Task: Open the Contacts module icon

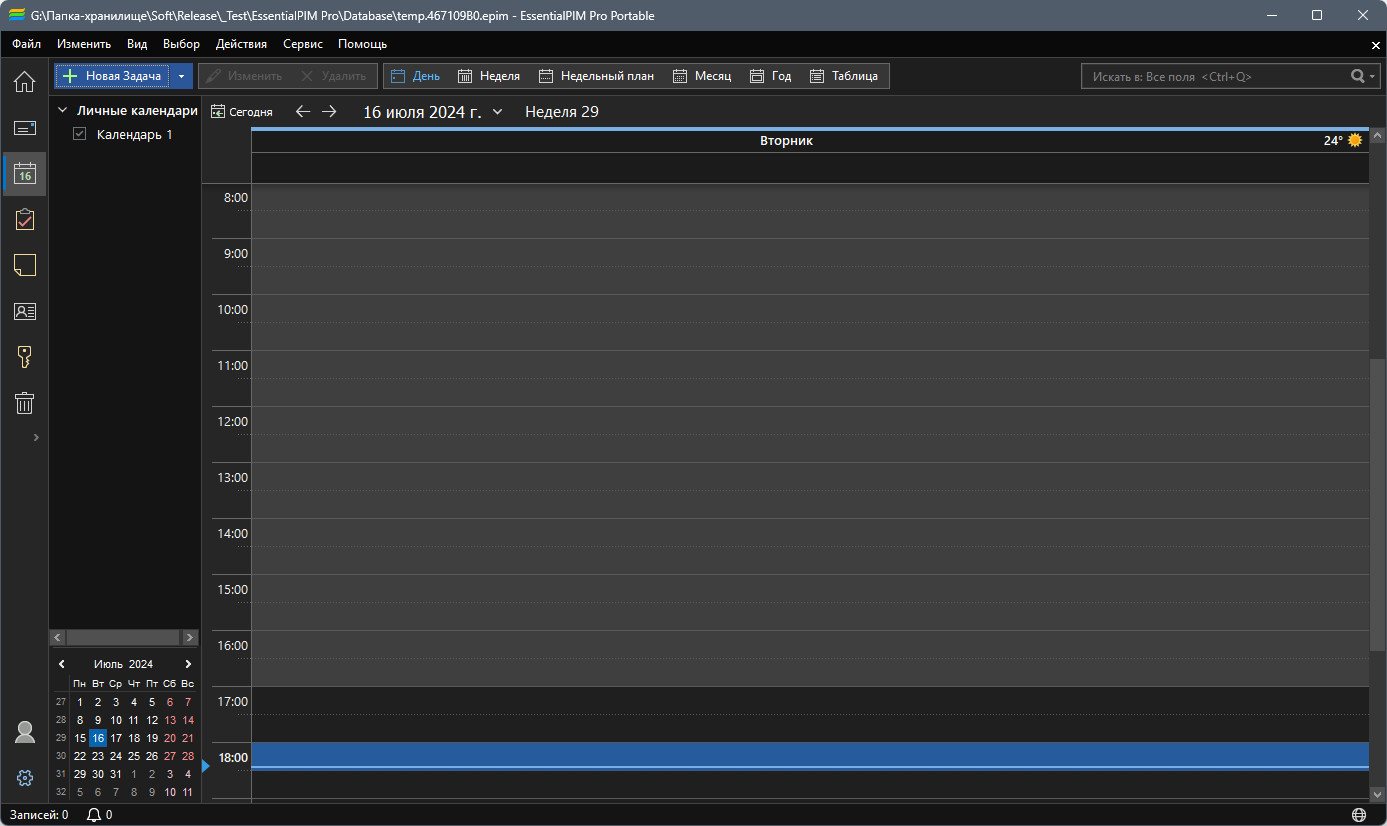Action: (x=24, y=311)
